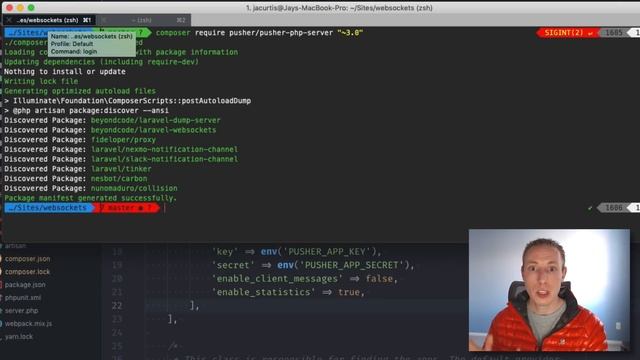Click the ComposerScripts::postAutoloadDump line
Viewport: 640px width, 360px height.
coord(127,101)
